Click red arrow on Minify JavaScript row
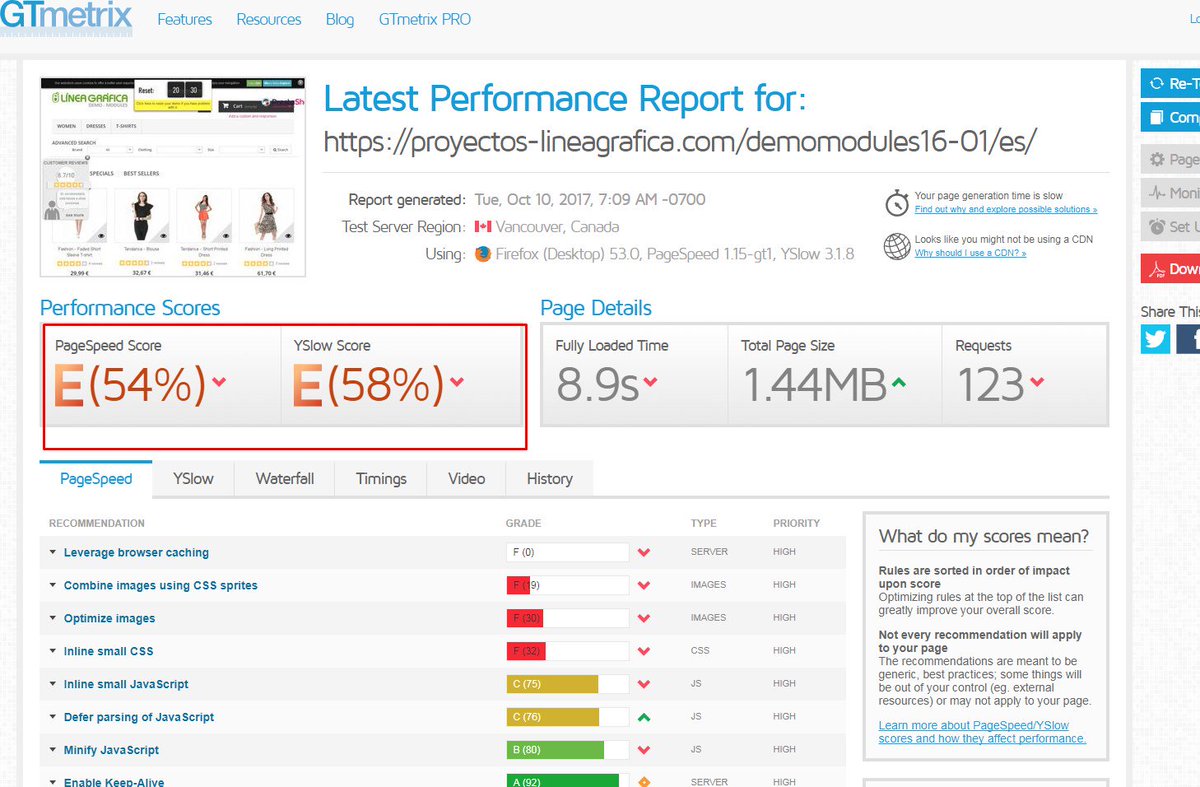This screenshot has width=1200, height=787. (644, 751)
